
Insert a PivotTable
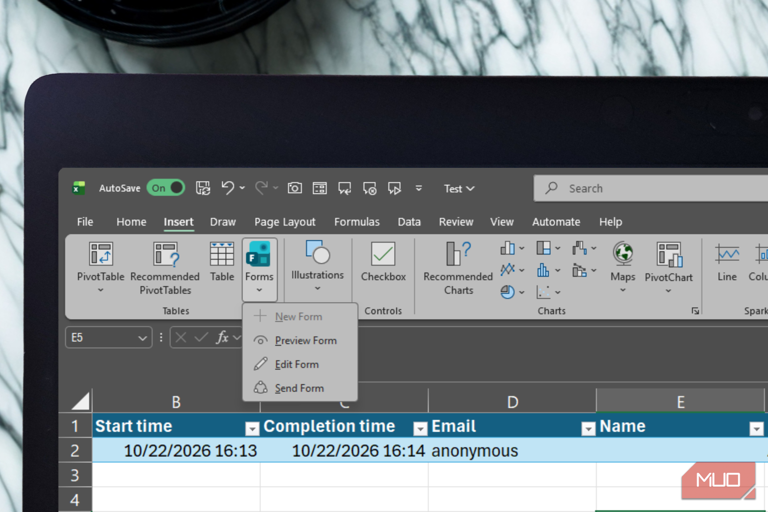click(100, 267)
